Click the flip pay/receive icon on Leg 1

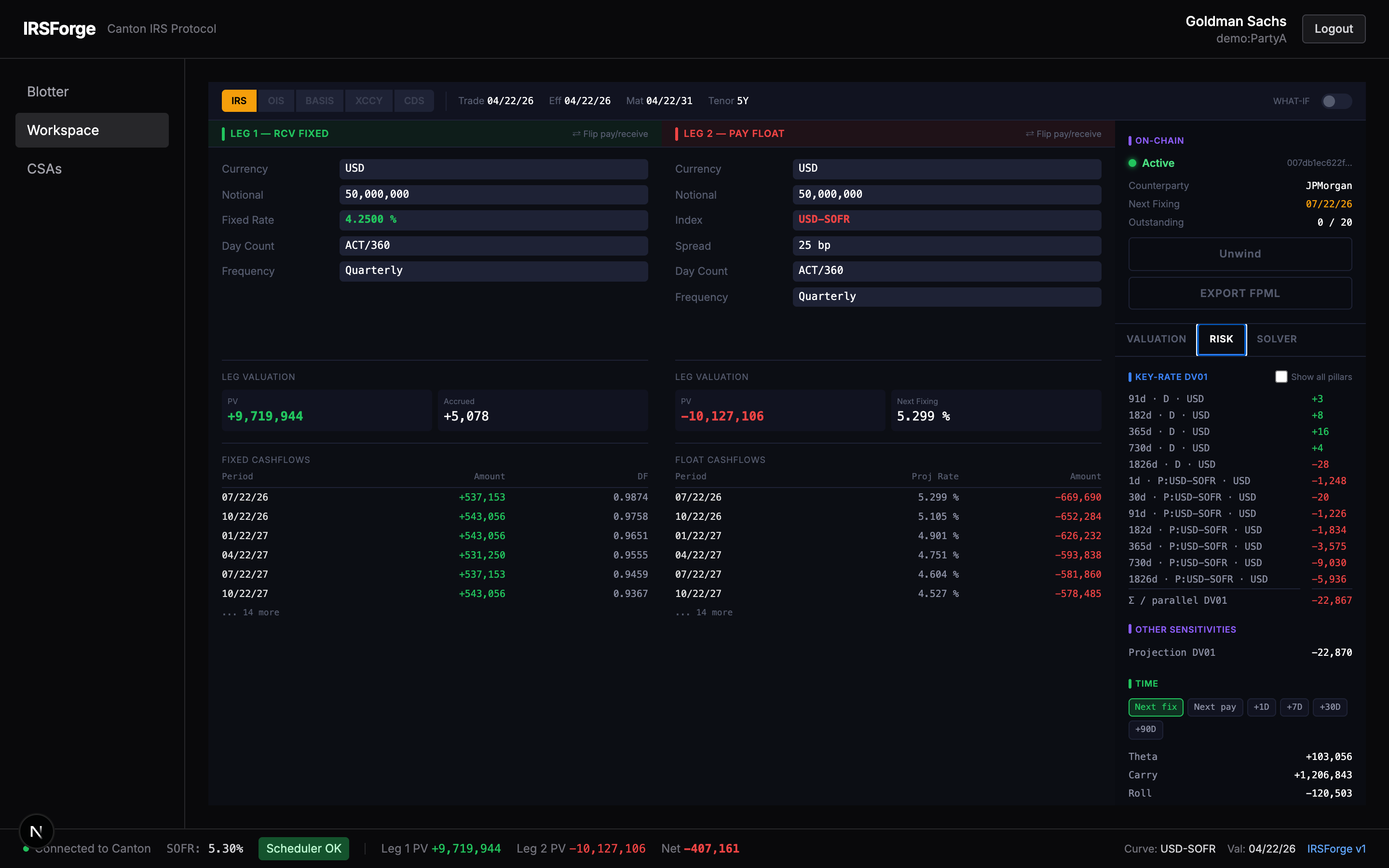tap(610, 133)
